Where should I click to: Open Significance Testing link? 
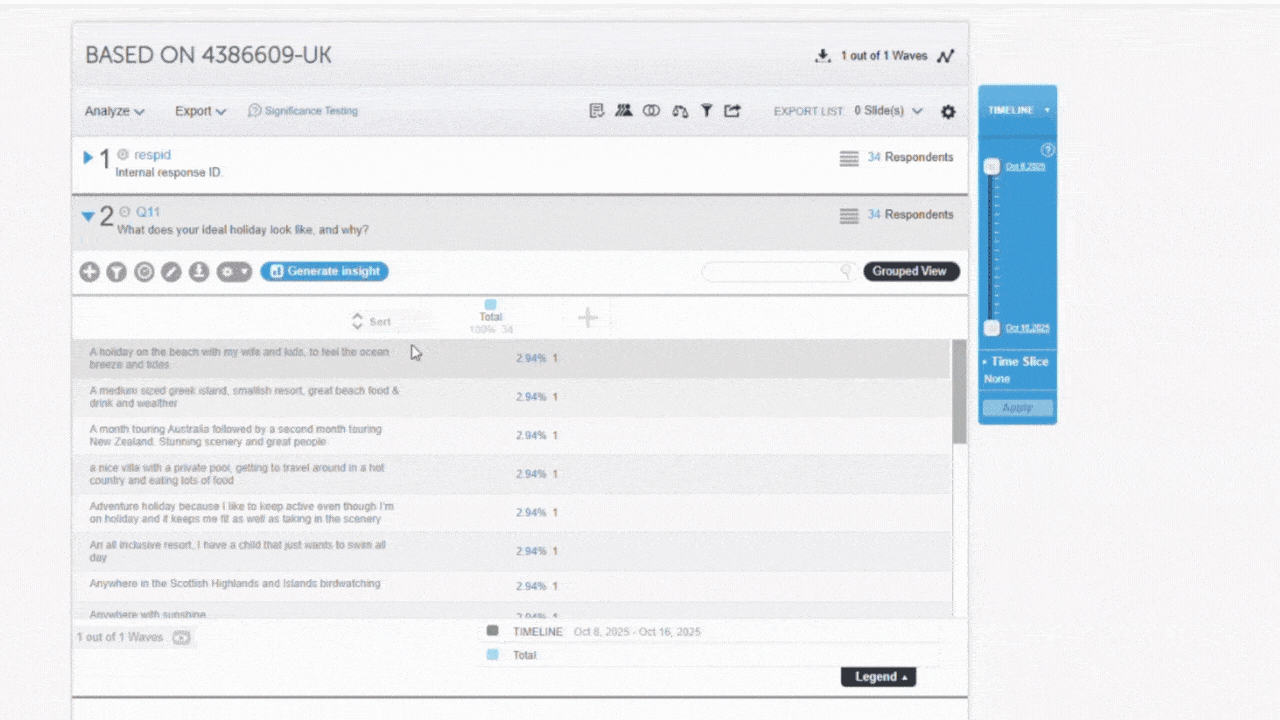click(303, 111)
